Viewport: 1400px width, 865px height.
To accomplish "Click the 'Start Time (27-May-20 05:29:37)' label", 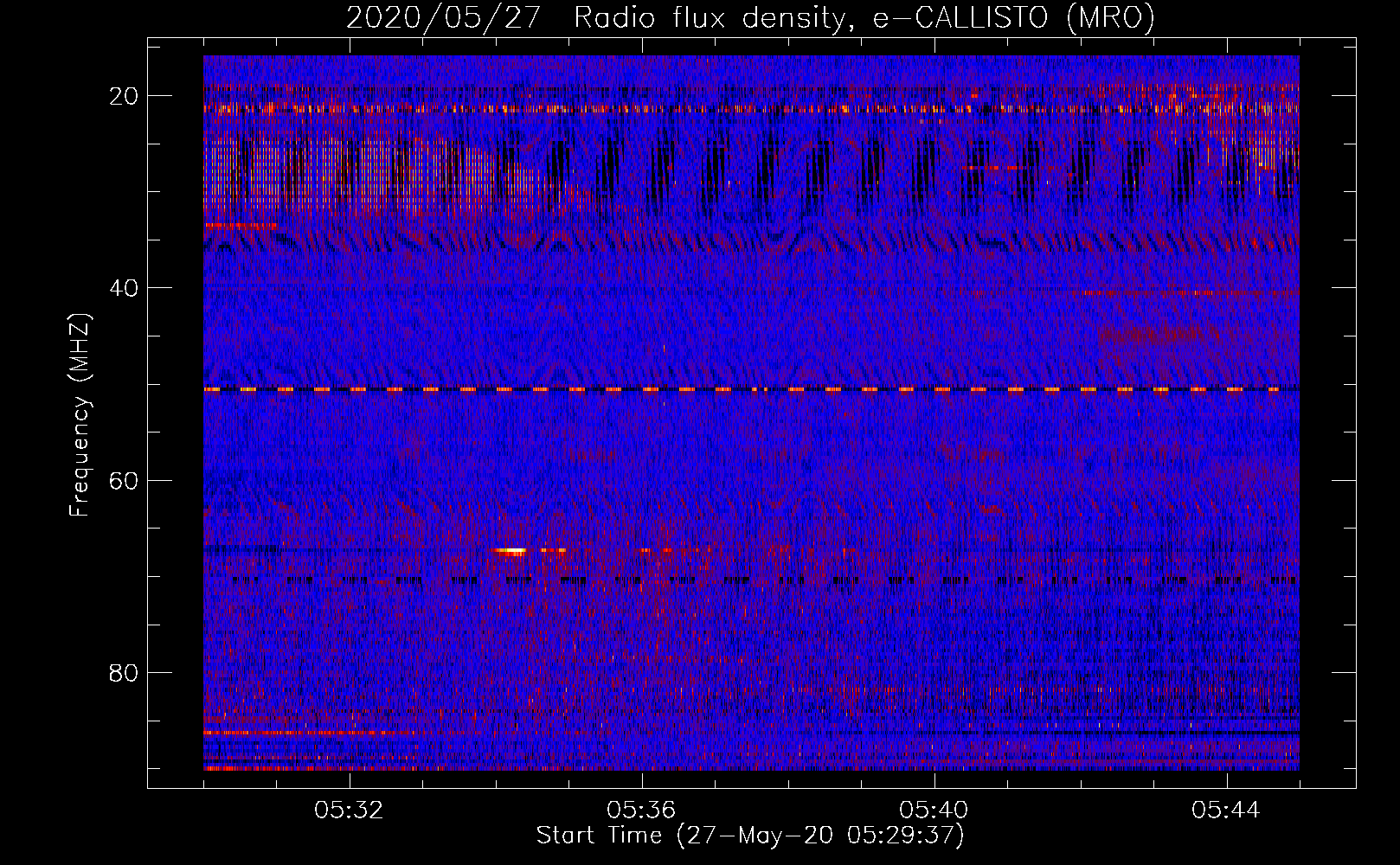I will (750, 836).
